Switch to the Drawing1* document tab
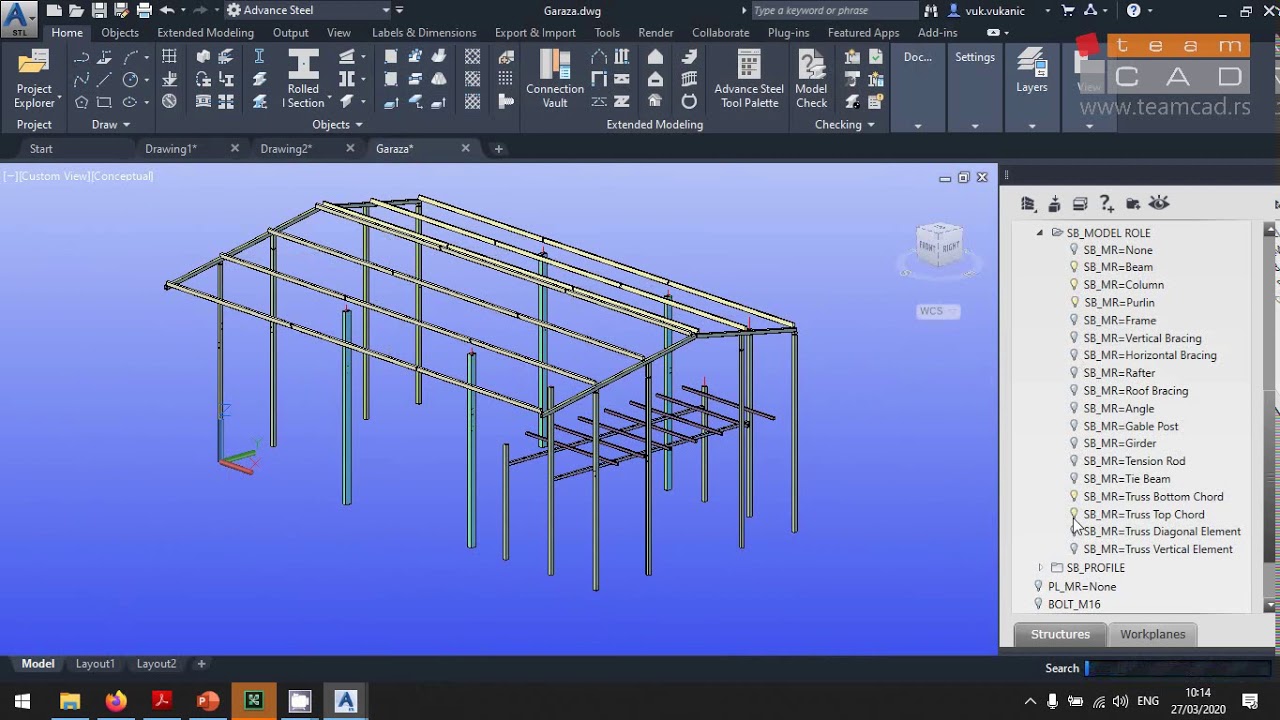Viewport: 1280px width, 720px height. (171, 149)
